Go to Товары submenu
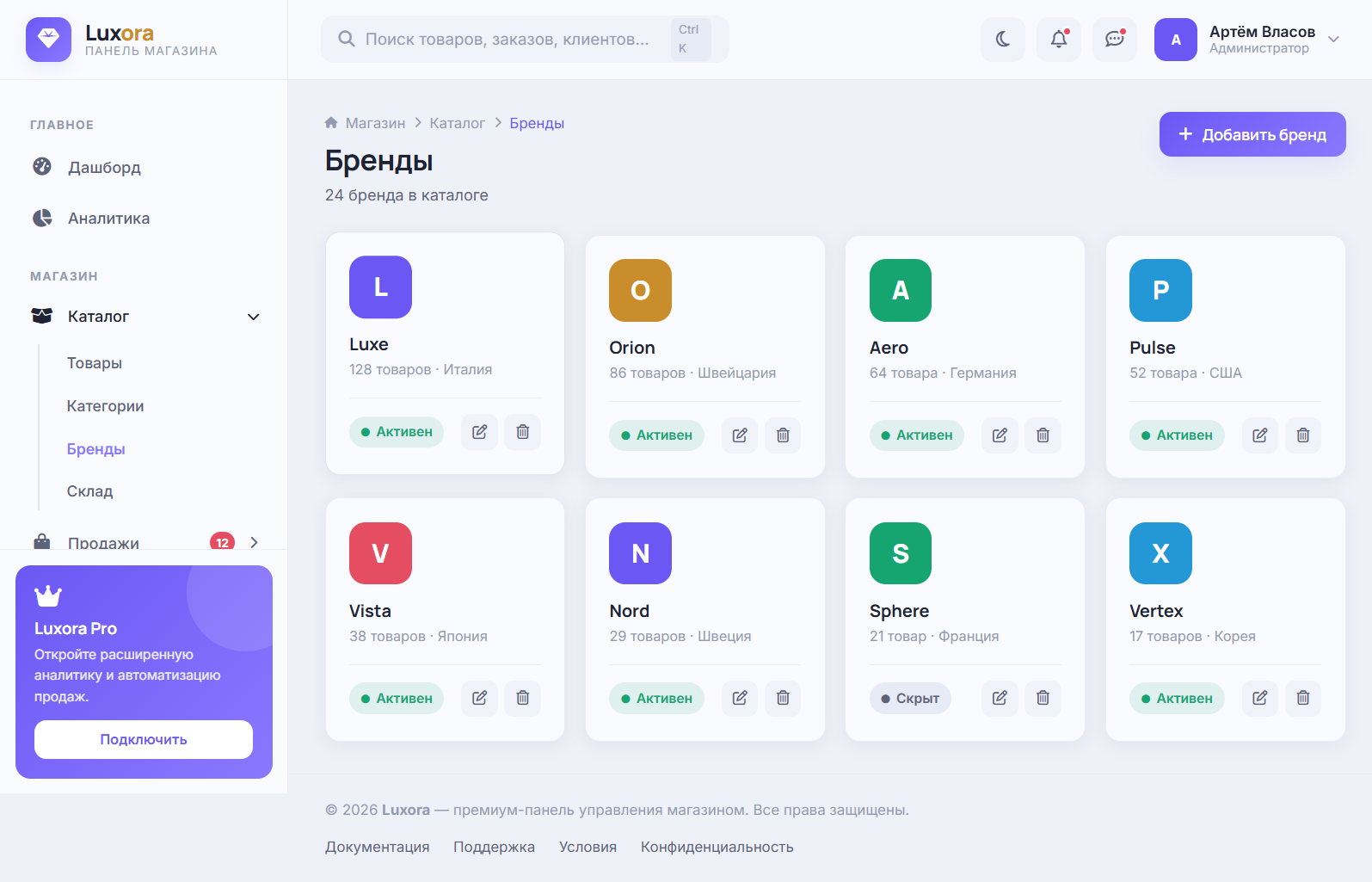 pyautogui.click(x=95, y=363)
